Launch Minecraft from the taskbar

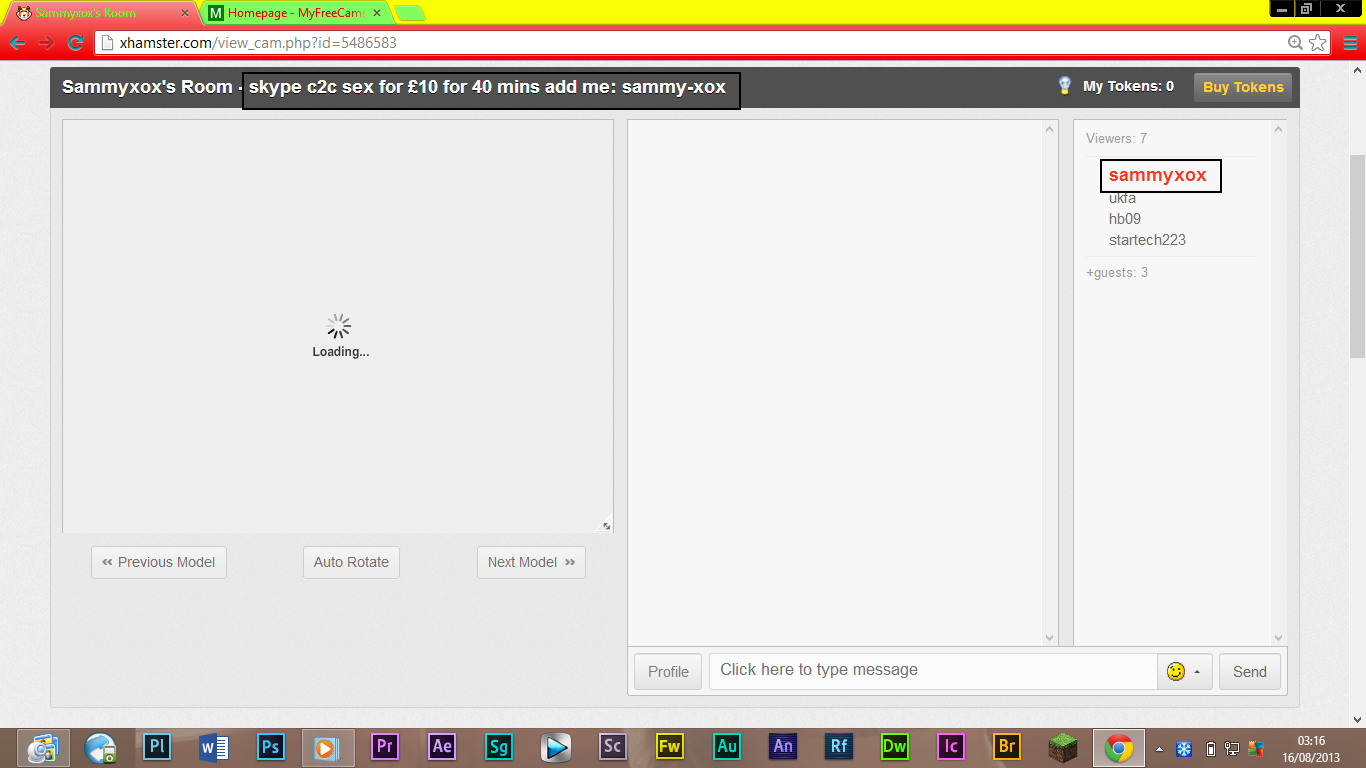[x=1063, y=746]
